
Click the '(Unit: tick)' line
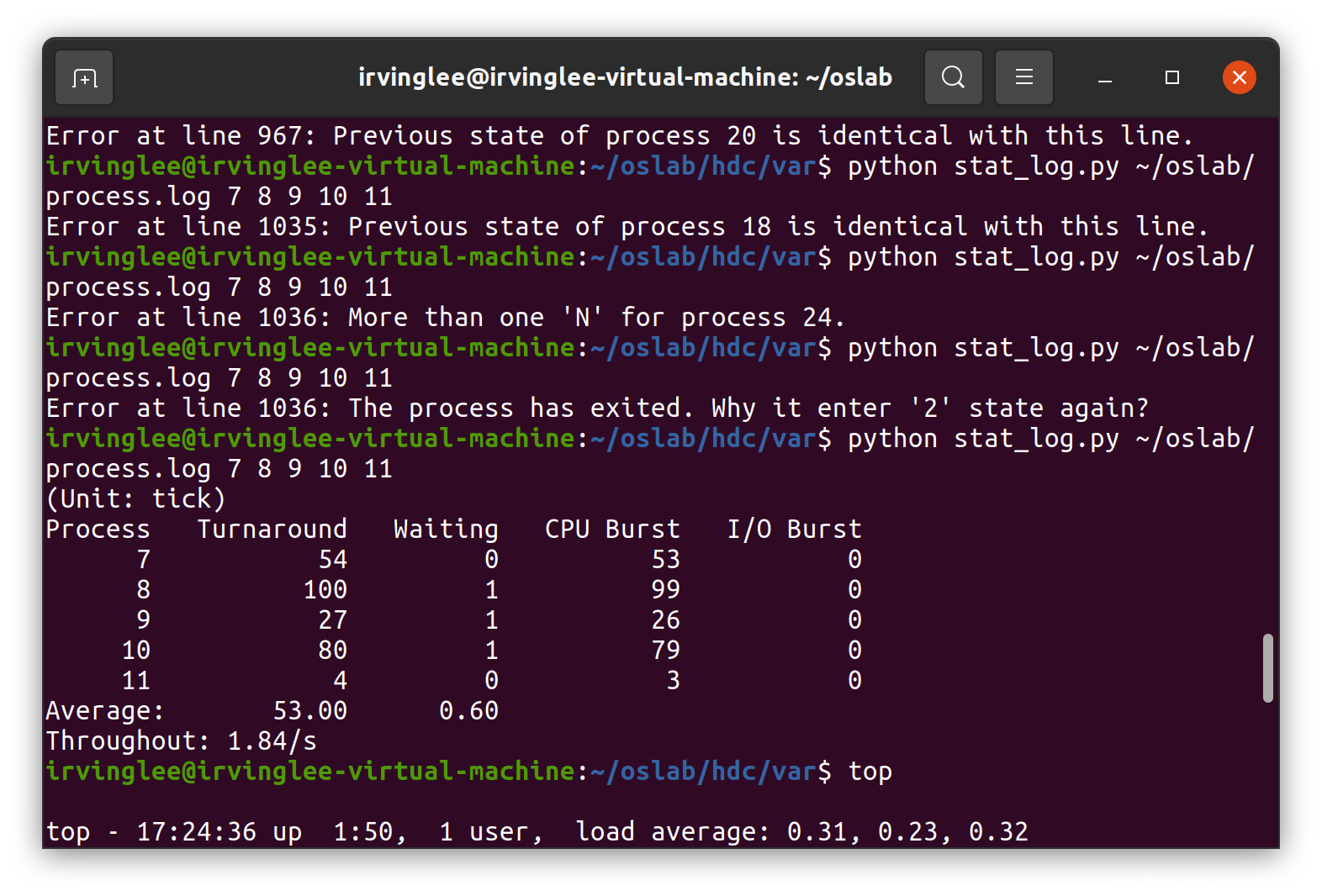point(135,498)
